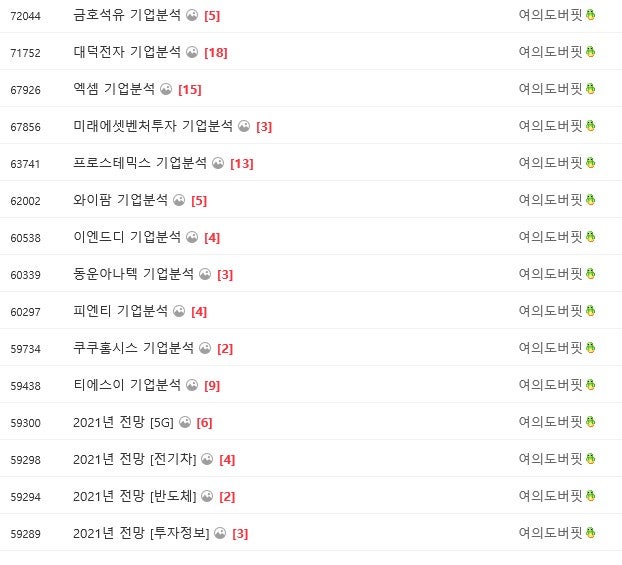This screenshot has width=622, height=565.
Task: Open the 와이팜 기업분석 post
Action: tap(121, 200)
